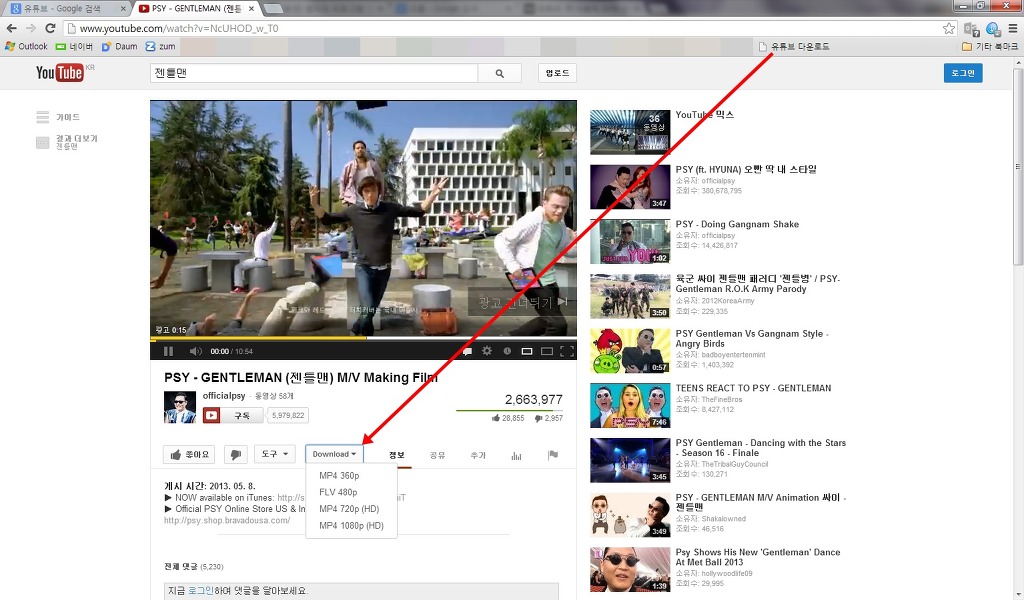The height and width of the screenshot is (600, 1024).
Task: Click the YouTube search input field
Action: (314, 73)
